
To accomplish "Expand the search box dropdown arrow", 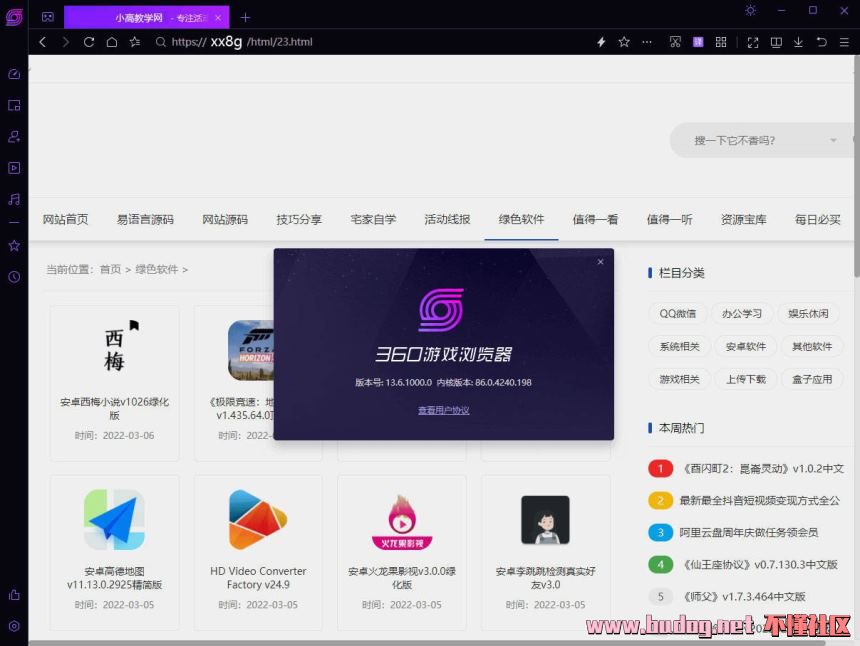I will (834, 140).
